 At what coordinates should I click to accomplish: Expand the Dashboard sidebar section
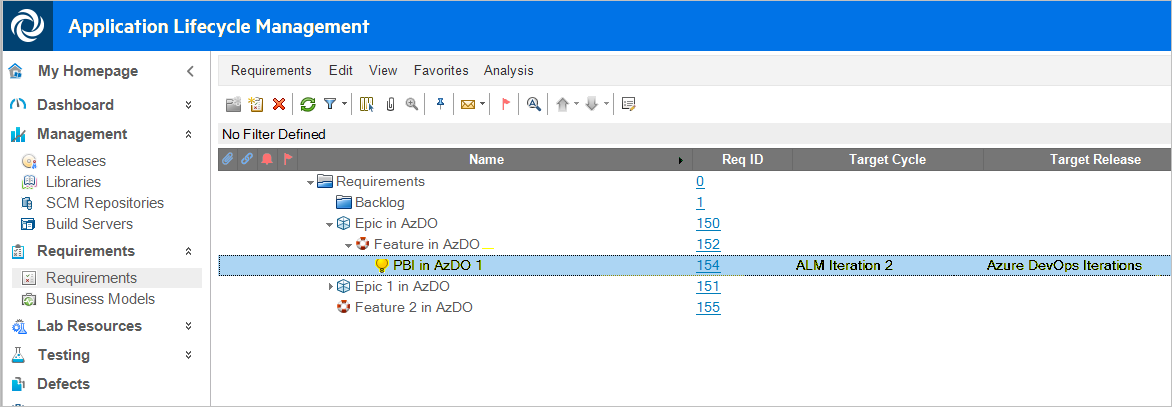click(188, 105)
